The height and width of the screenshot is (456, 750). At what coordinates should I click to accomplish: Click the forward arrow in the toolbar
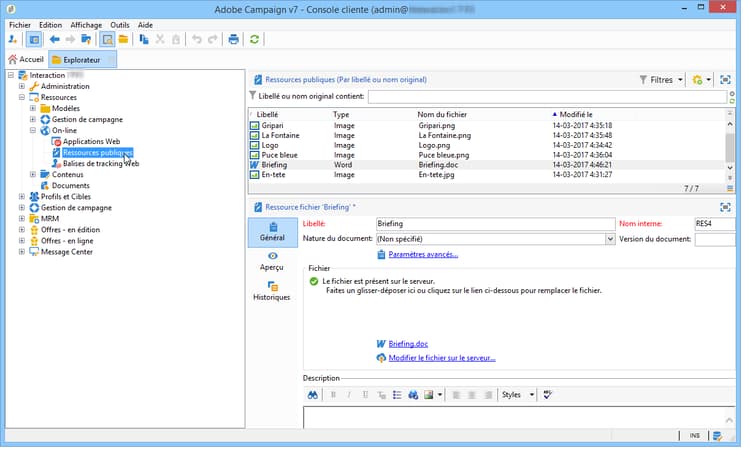[x=70, y=40]
